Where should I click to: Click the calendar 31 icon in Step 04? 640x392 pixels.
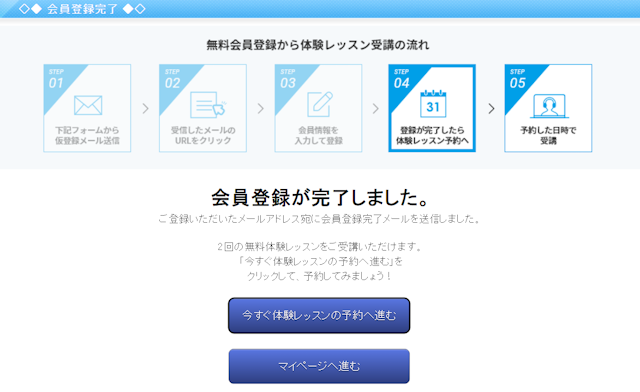(x=433, y=104)
